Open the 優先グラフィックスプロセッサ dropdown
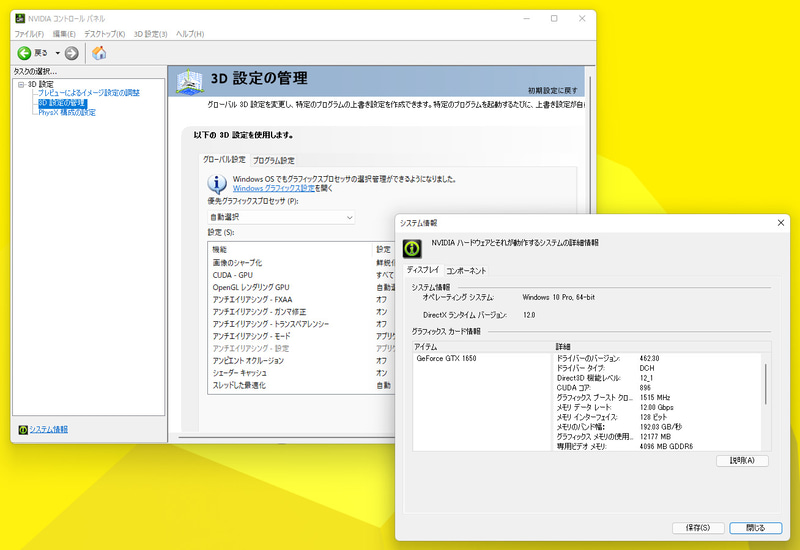800x550 pixels. click(x=281, y=217)
